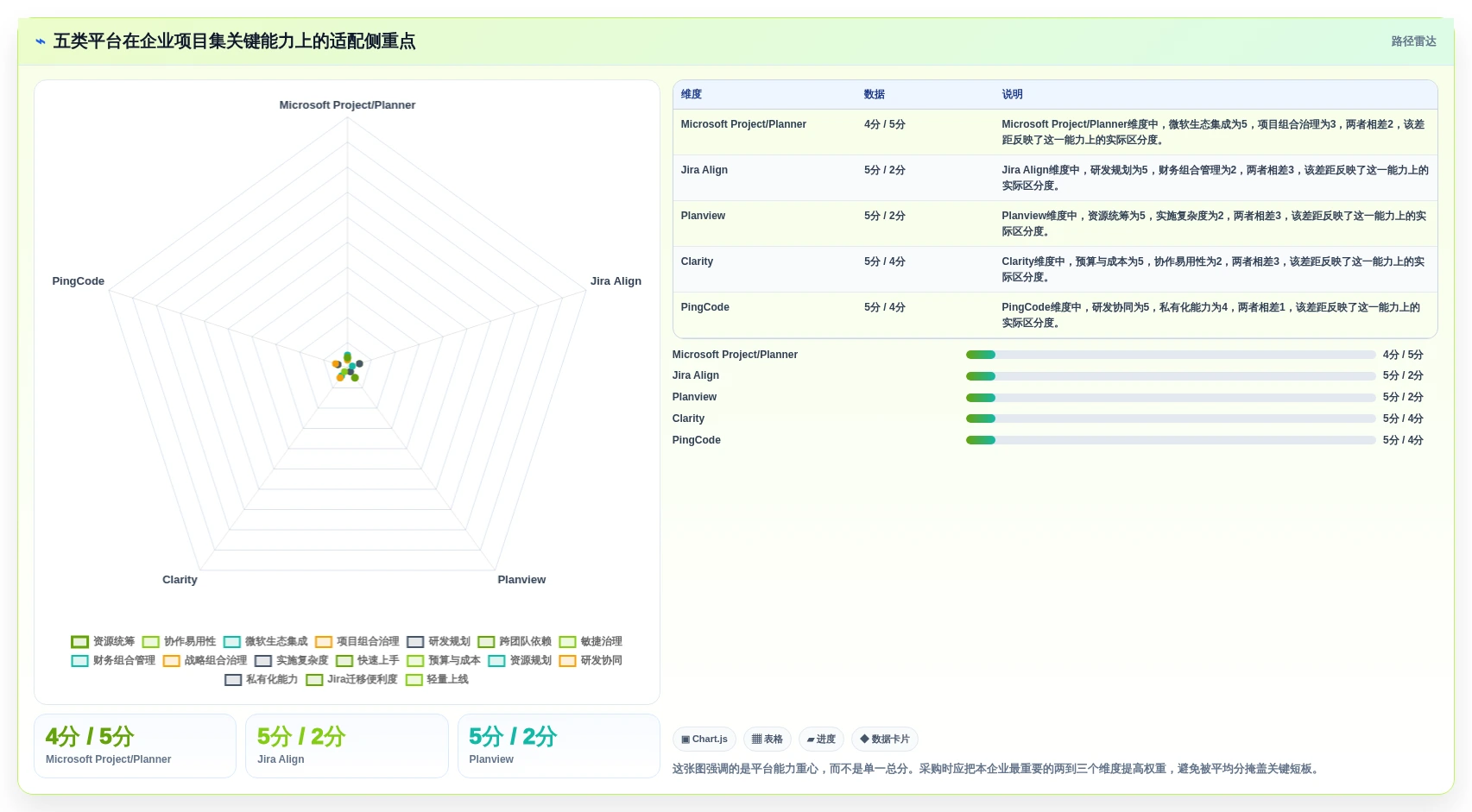The image size is (1472, 812).
Task: Click 5分 / 2分 value beside Planview progress bar
Action: [x=1403, y=397]
